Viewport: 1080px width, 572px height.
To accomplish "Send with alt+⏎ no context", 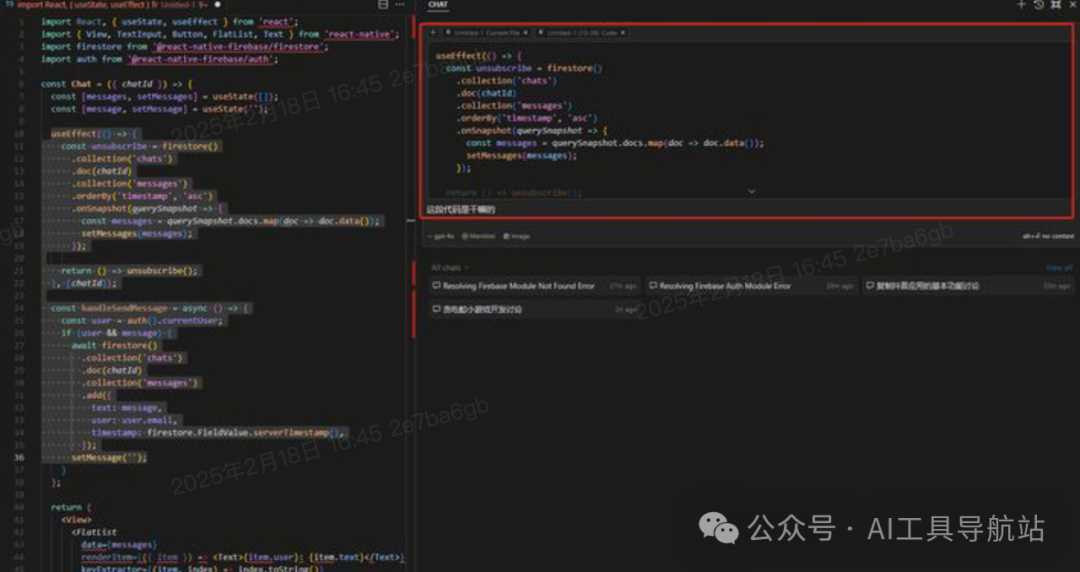I will 1048,236.
